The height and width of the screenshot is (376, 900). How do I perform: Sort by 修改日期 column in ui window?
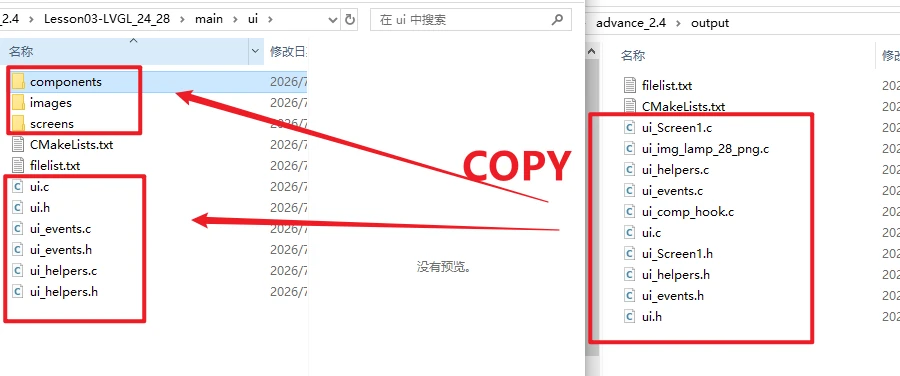[289, 52]
